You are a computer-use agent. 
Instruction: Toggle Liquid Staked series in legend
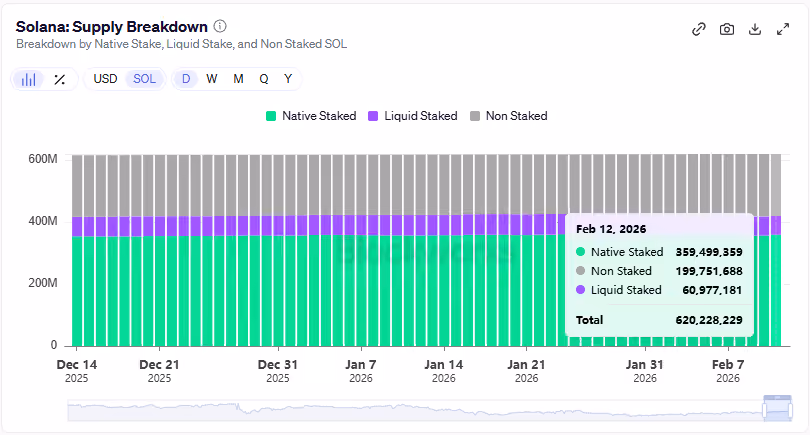coord(413,116)
